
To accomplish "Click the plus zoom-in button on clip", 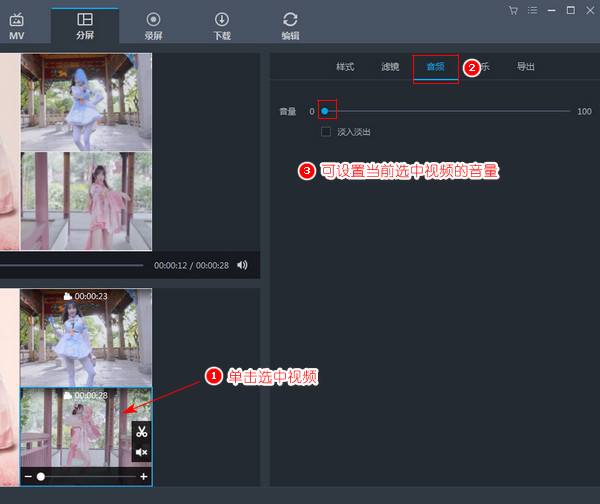I will pos(144,476).
